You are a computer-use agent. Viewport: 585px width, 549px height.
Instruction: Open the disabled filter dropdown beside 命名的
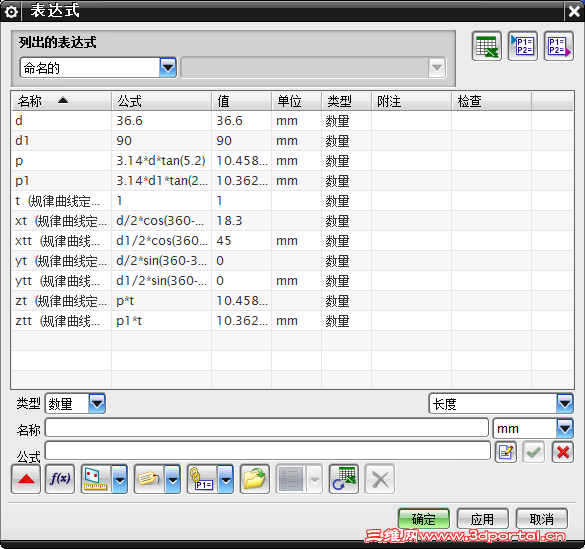coord(313,68)
